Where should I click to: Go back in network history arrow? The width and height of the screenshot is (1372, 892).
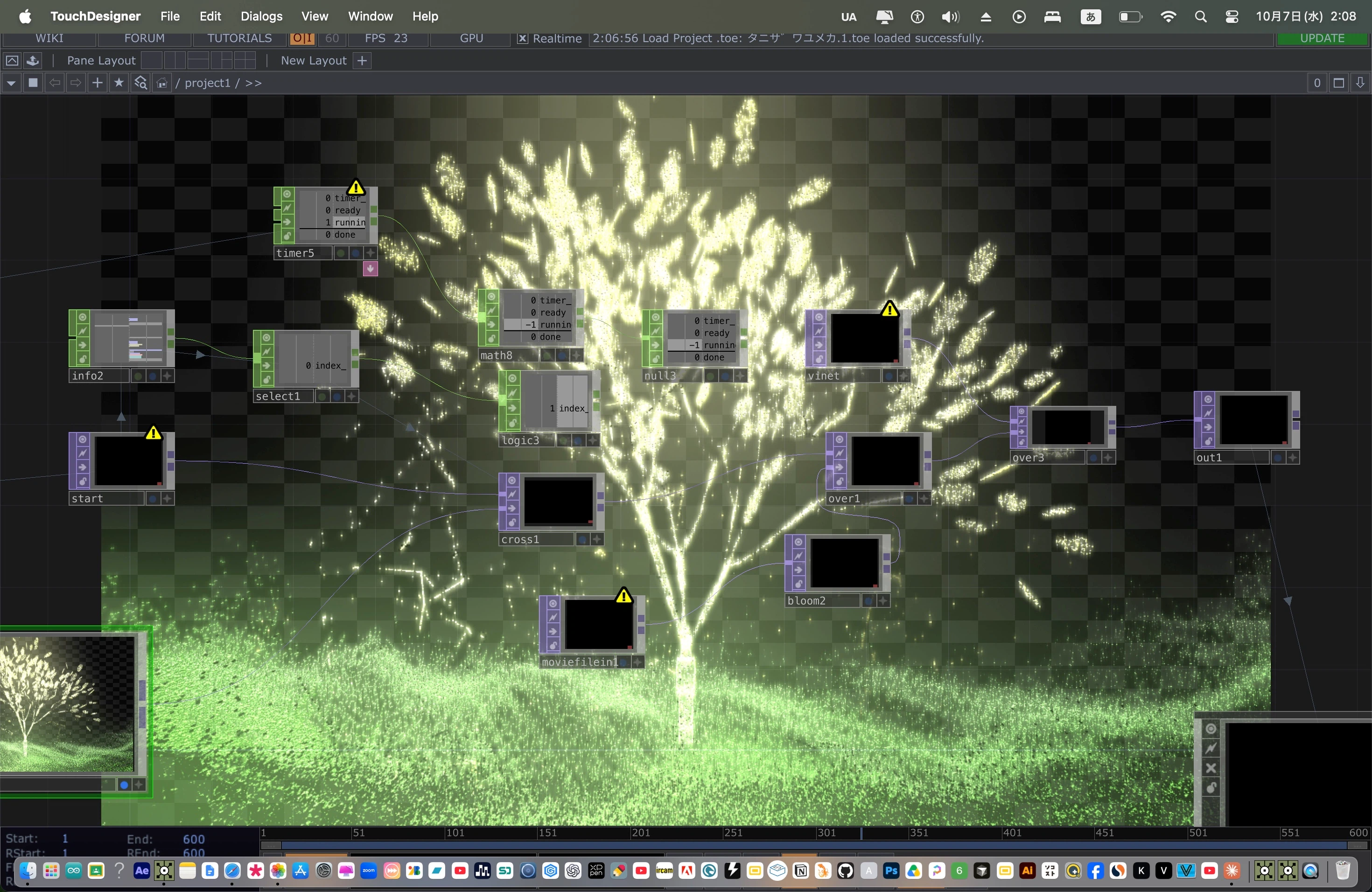[55, 83]
